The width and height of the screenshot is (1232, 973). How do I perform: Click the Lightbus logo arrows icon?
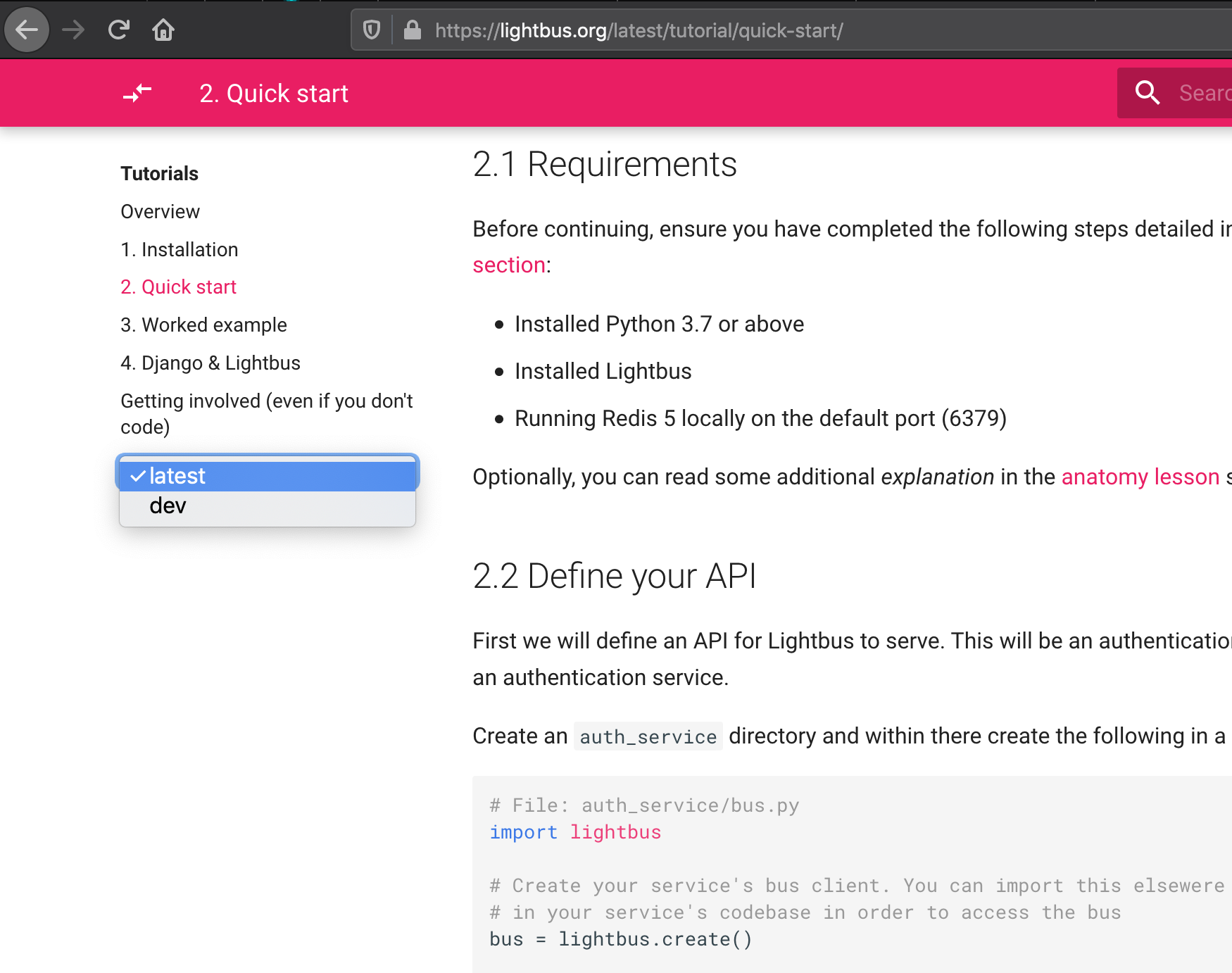point(137,93)
